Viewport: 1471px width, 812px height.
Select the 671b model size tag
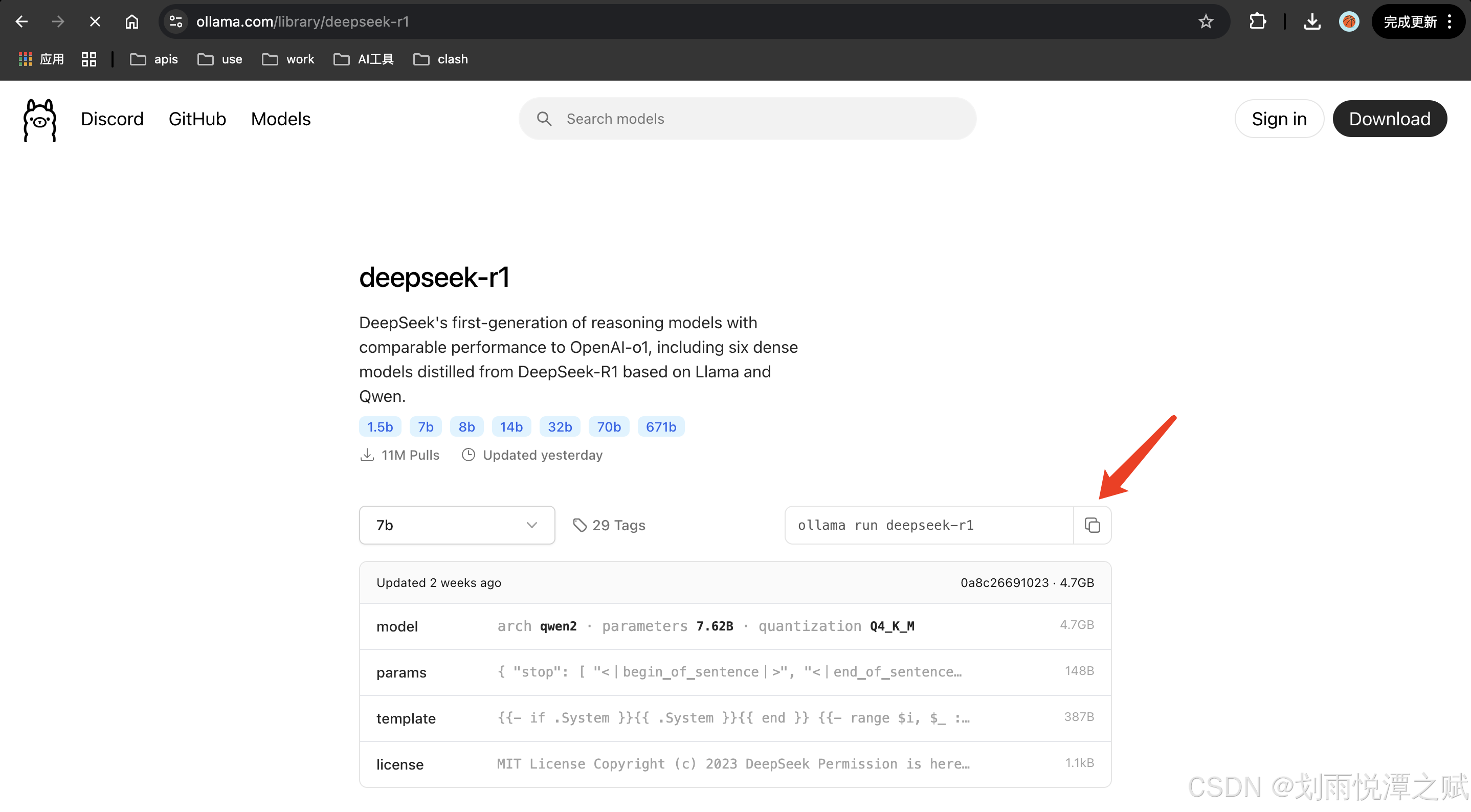(x=661, y=426)
